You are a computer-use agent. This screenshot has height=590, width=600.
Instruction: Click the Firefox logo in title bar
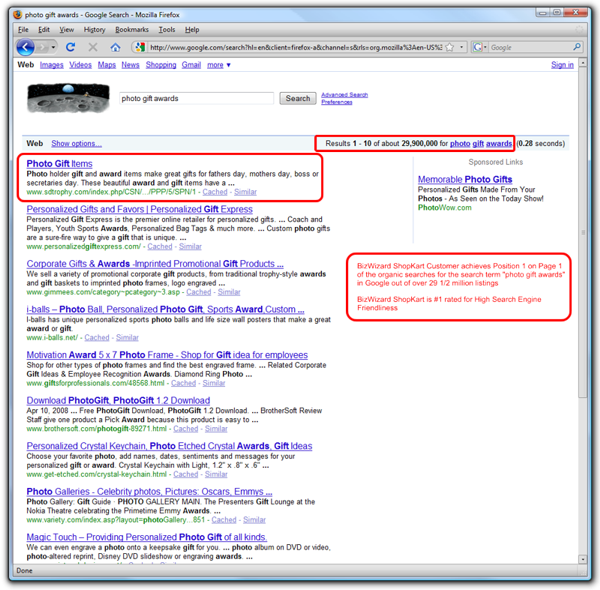pyautogui.click(x=18, y=15)
